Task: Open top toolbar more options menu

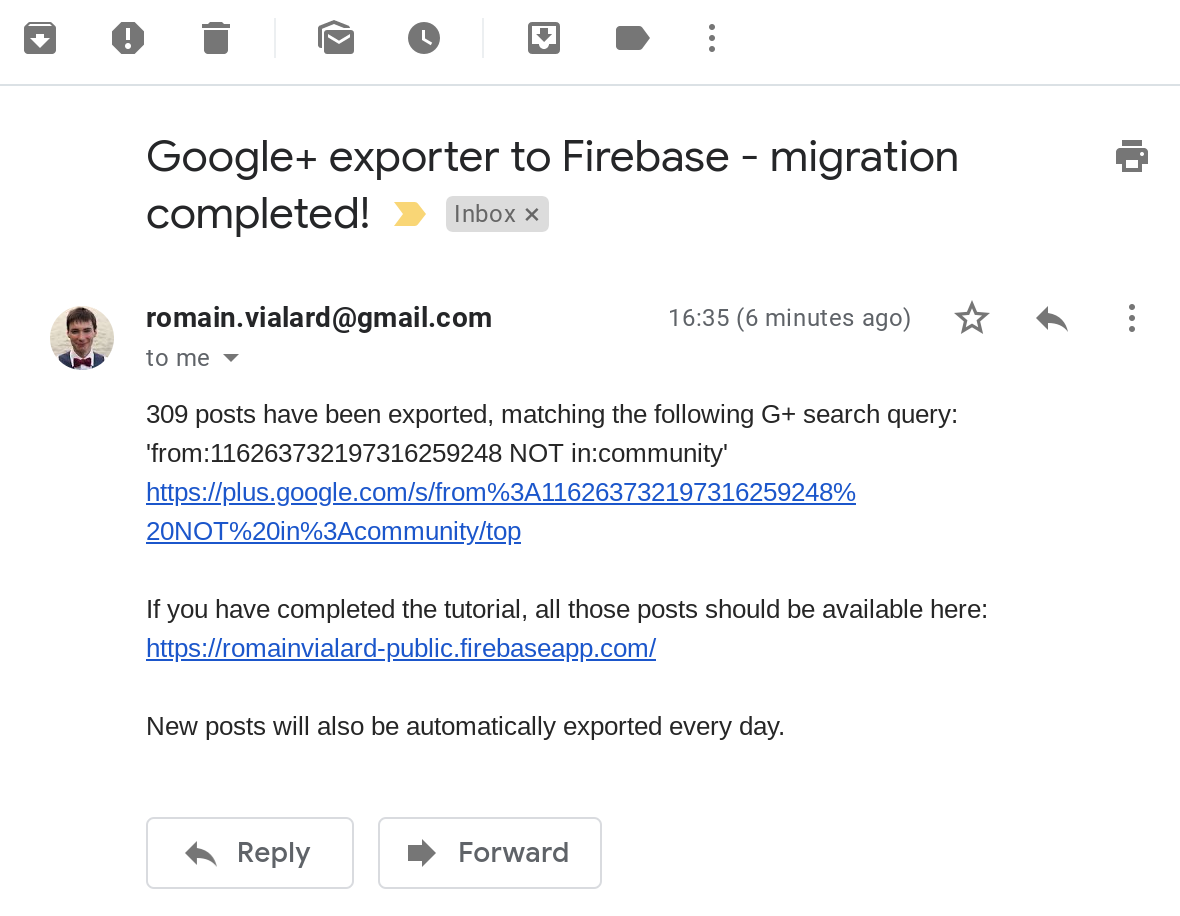Action: pyautogui.click(x=712, y=39)
